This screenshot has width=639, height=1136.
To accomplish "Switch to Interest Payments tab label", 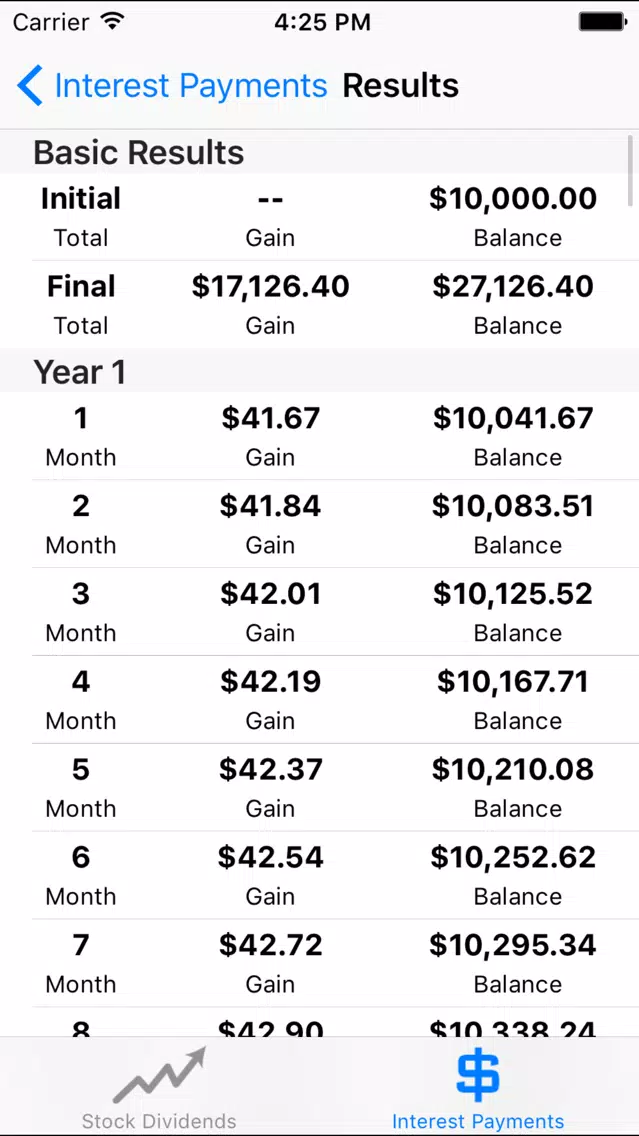I will coord(477,1121).
